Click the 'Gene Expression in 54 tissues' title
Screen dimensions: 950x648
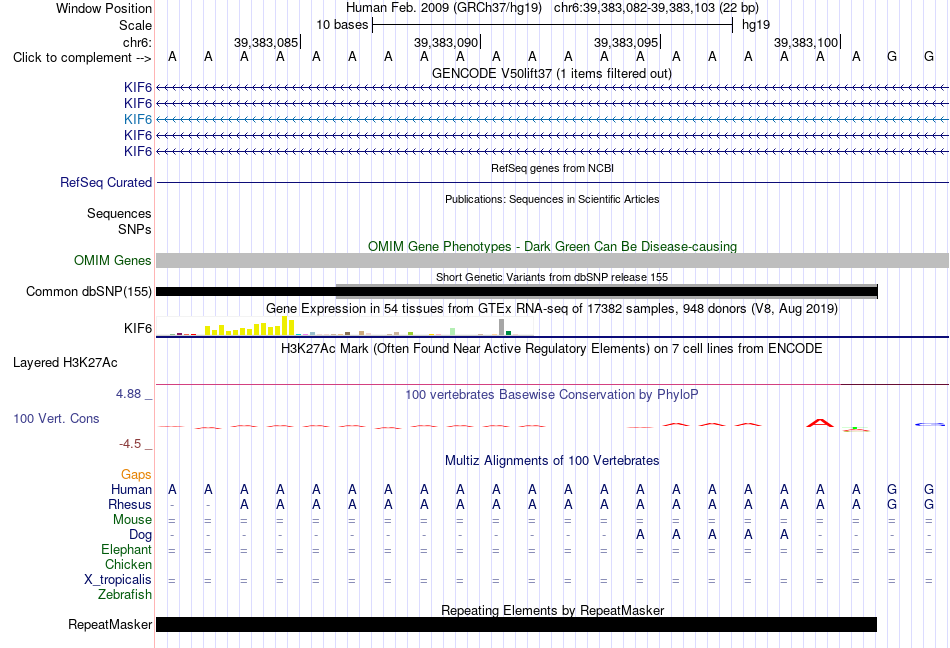tap(552, 309)
